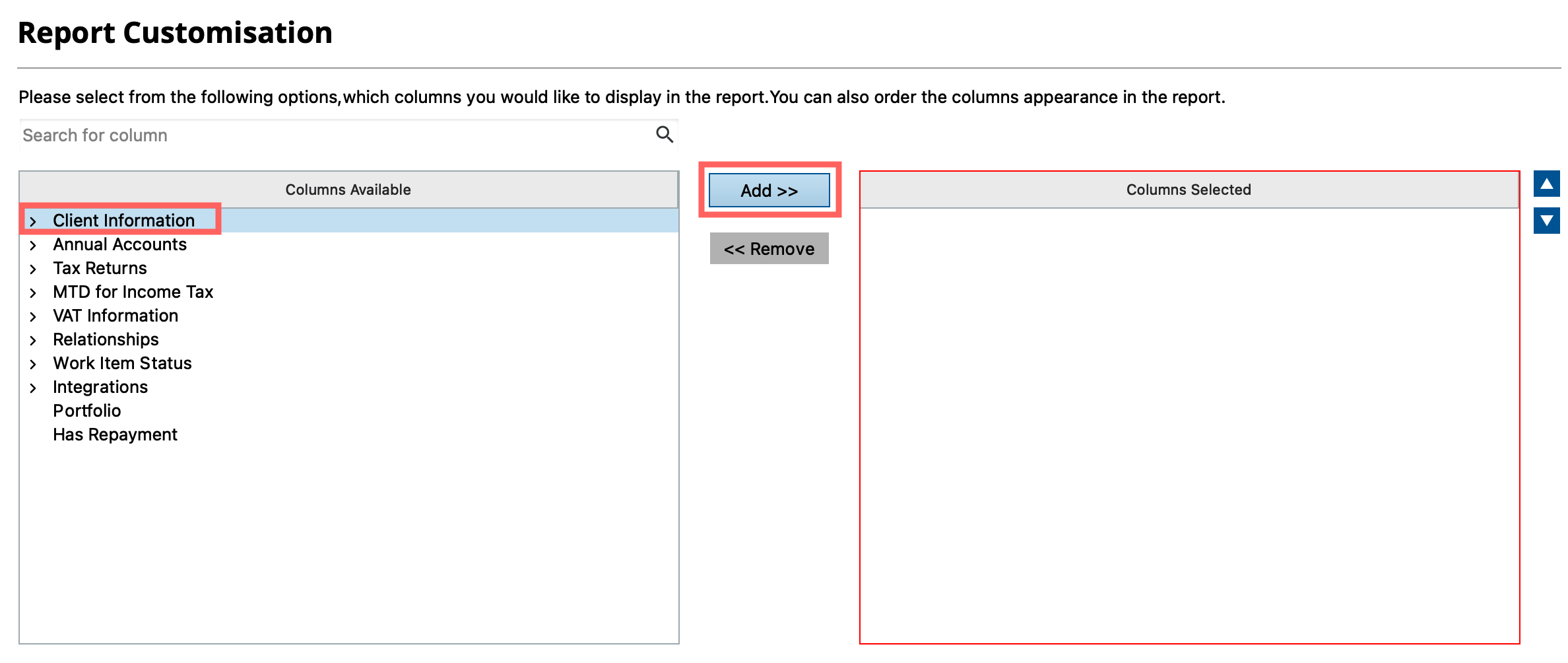Expand the Integrations chevron
Screen dimensions: 1568x663
tap(33, 388)
